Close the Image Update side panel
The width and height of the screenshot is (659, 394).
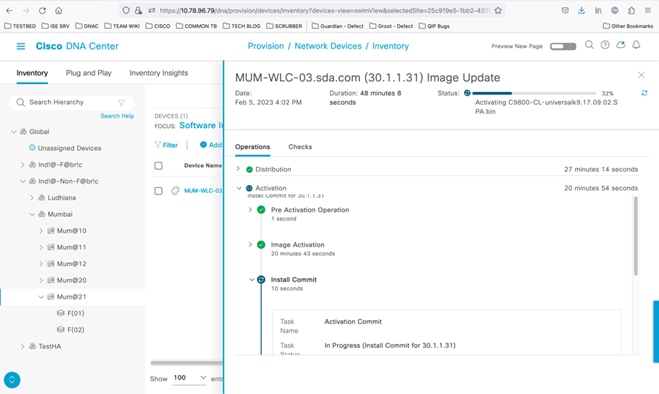tap(641, 75)
